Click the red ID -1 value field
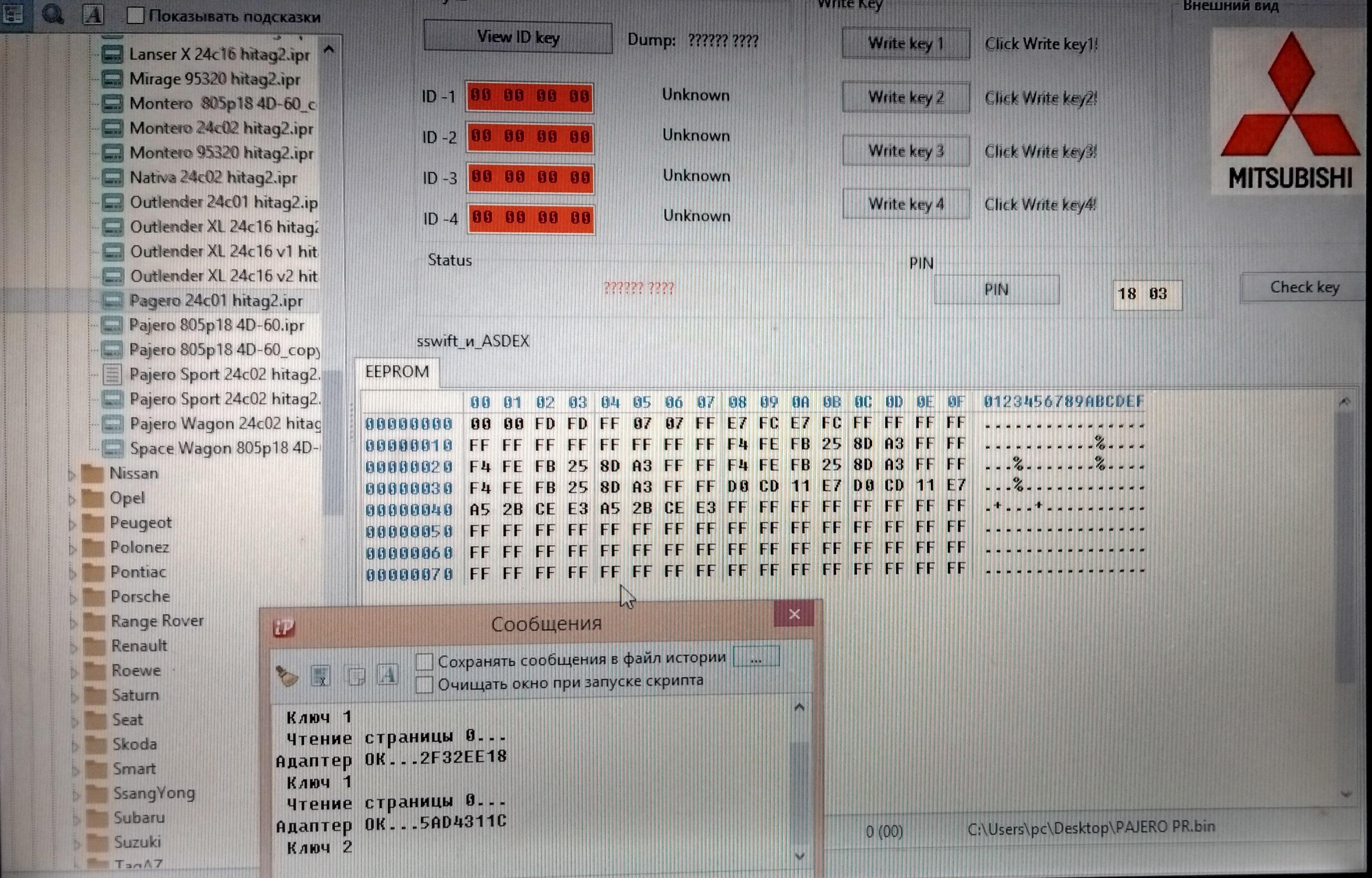 tap(529, 97)
